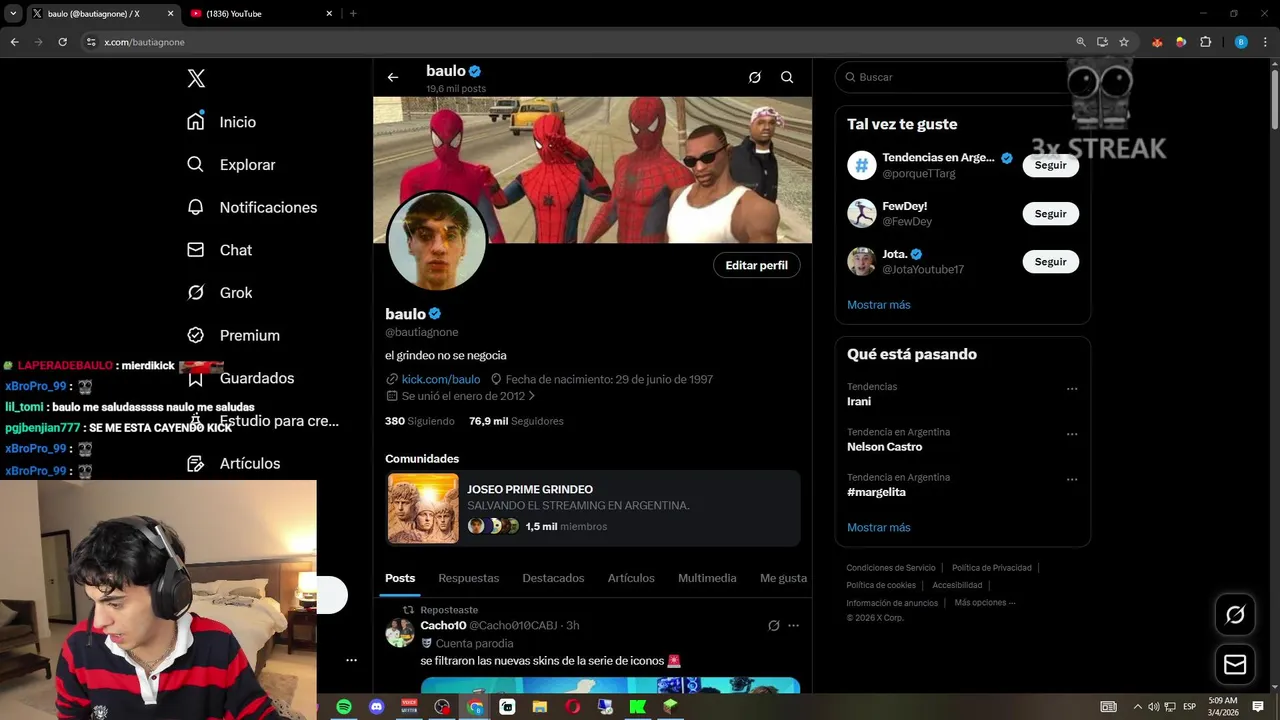
Task: Open Spotify from the taskbar
Action: point(344,707)
